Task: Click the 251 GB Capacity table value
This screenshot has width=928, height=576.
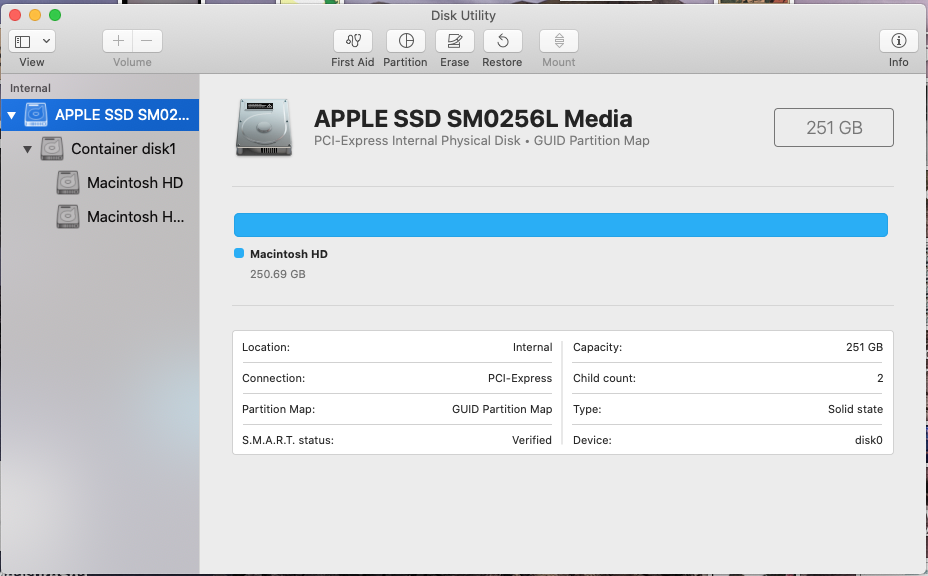Action: [x=864, y=347]
